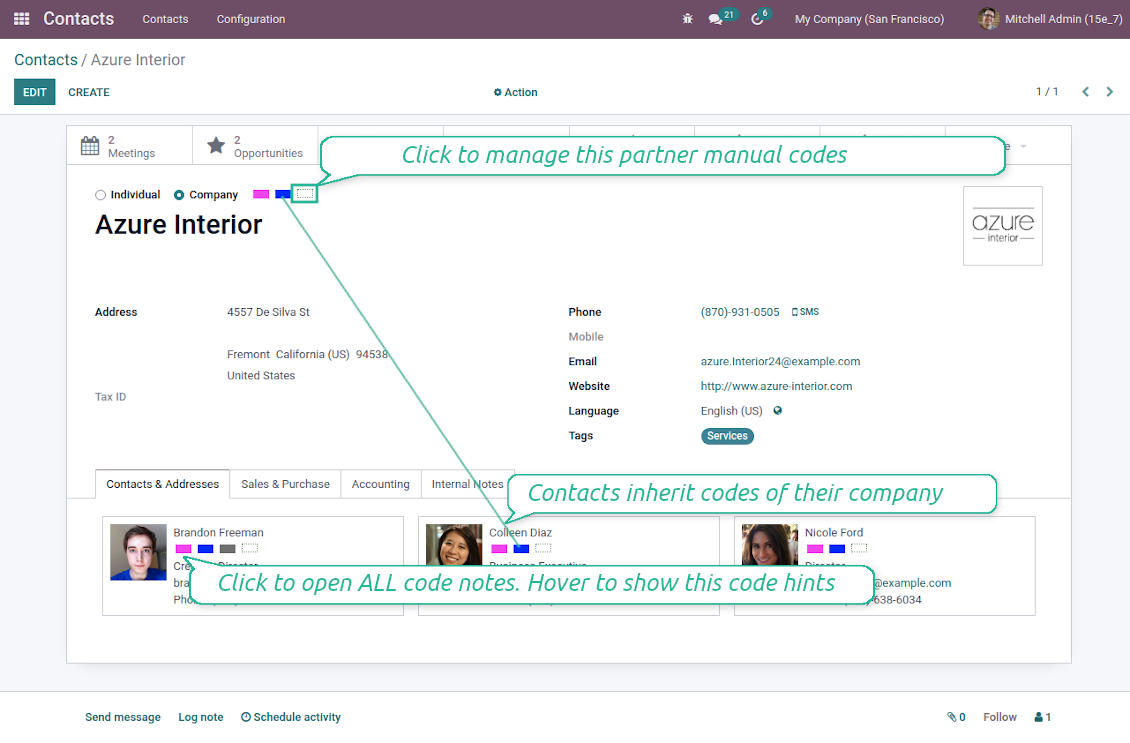Click the debug bug icon in navbar
Viewport: 1130px width, 743px height.
[x=688, y=19]
